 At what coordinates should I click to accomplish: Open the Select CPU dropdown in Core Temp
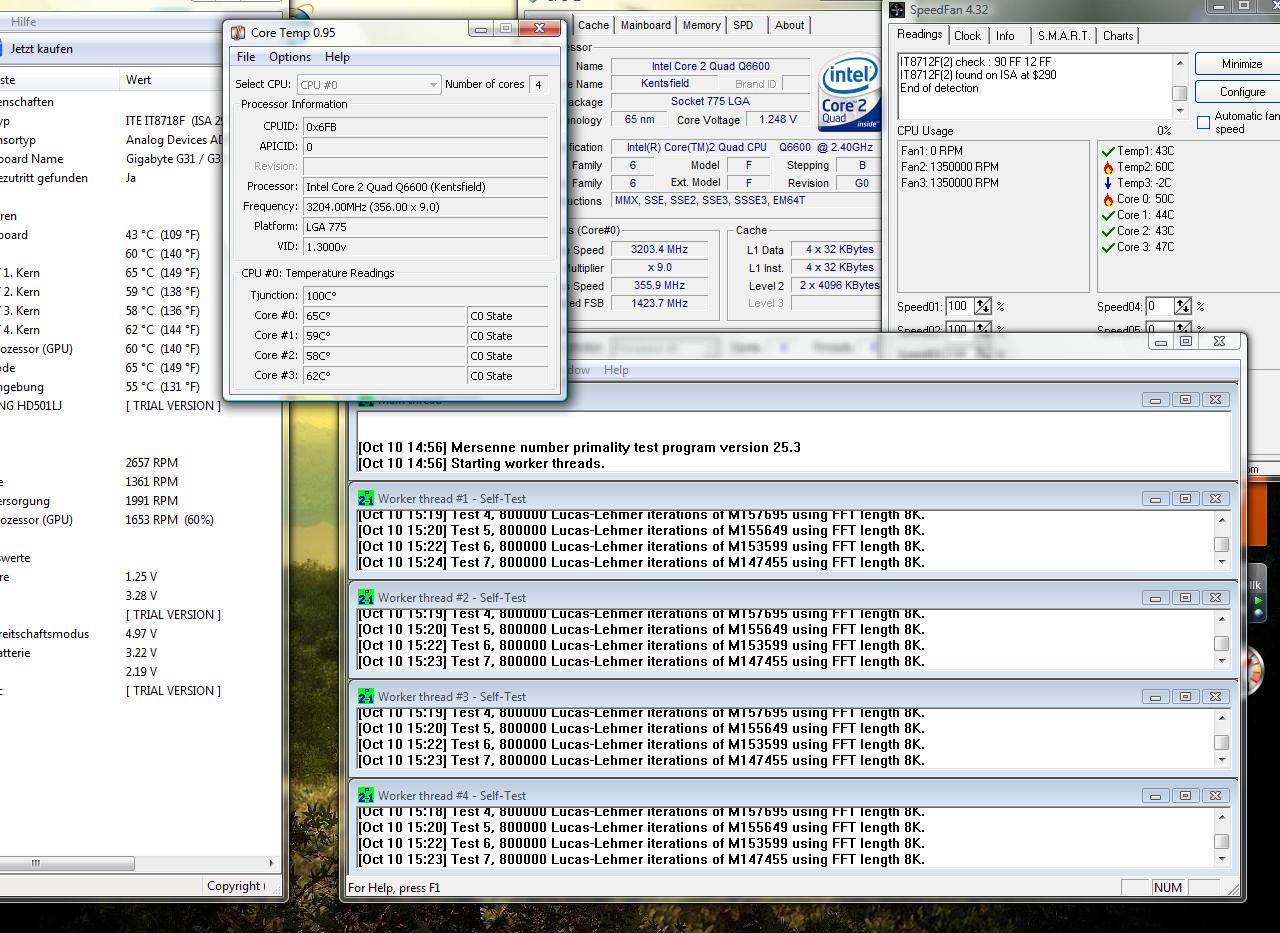[x=368, y=85]
